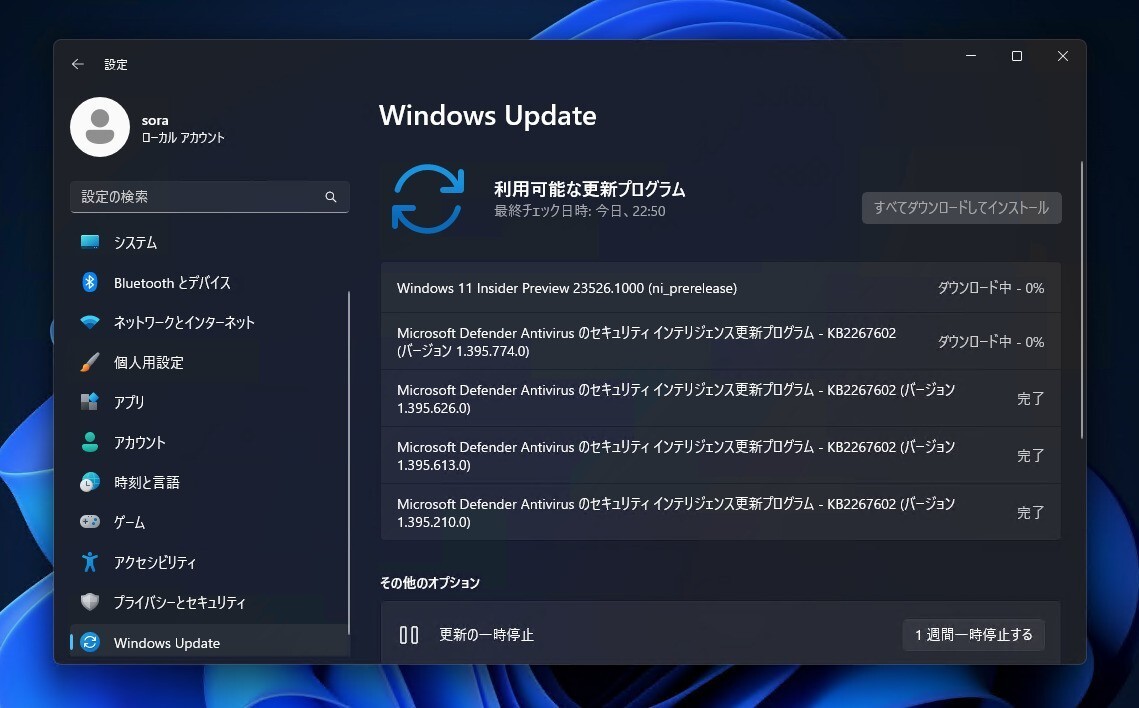
Task: Select the システム sidebar icon
Action: (x=90, y=242)
